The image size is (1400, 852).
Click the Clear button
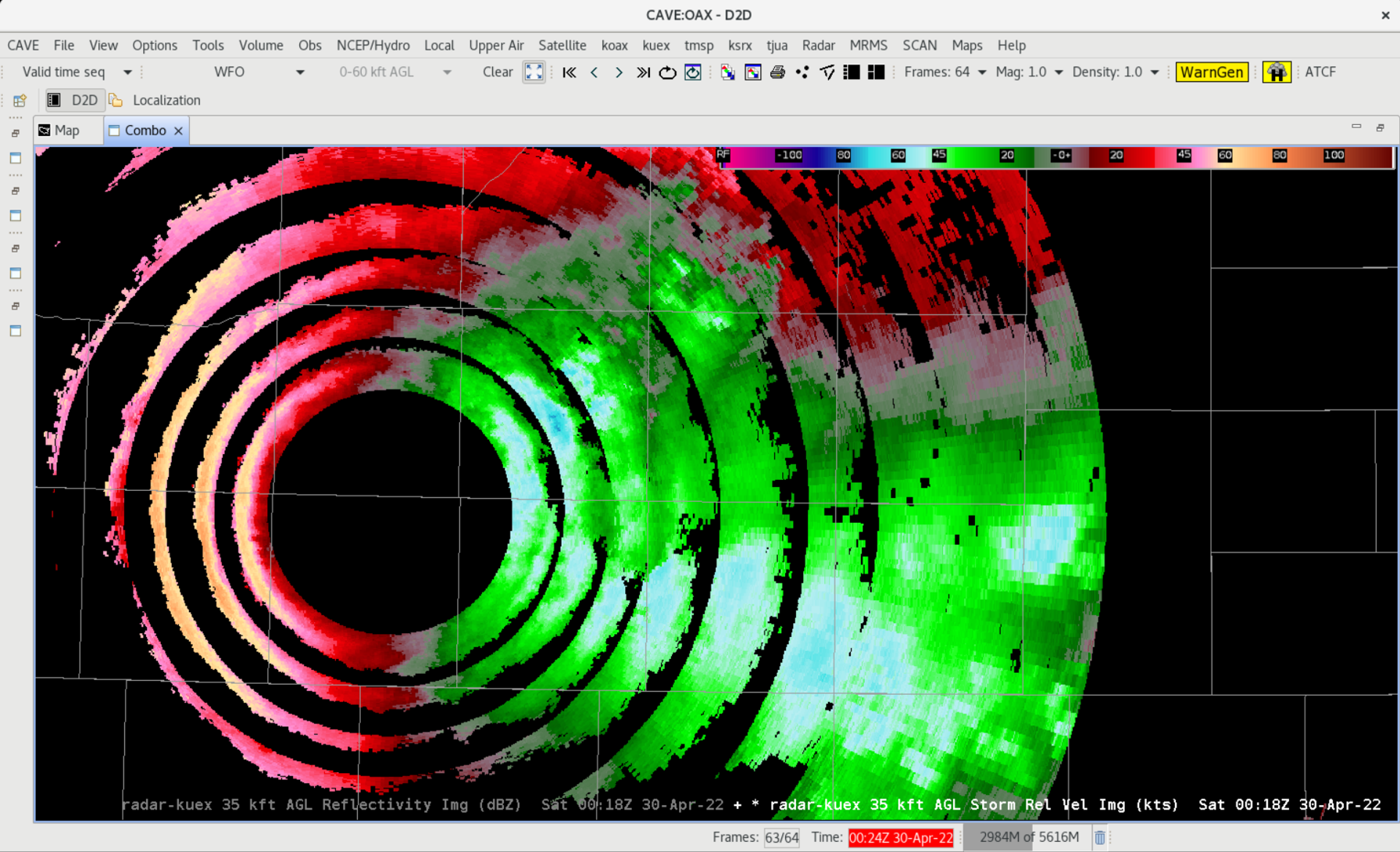[498, 72]
